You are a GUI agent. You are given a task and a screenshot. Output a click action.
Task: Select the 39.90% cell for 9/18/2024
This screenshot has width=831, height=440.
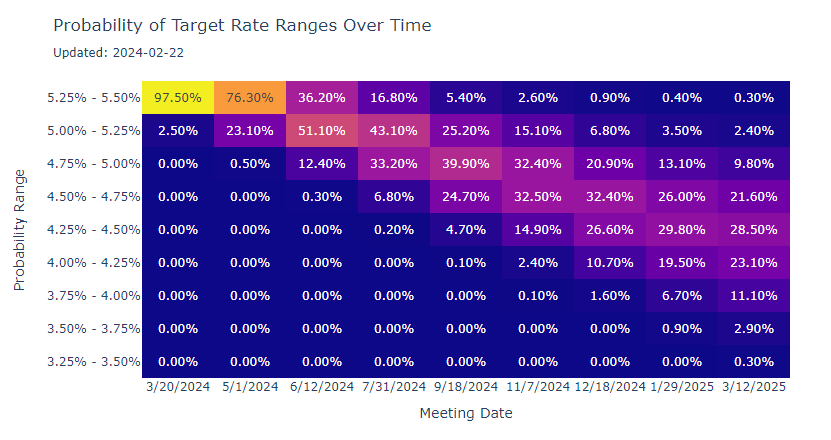tap(466, 164)
